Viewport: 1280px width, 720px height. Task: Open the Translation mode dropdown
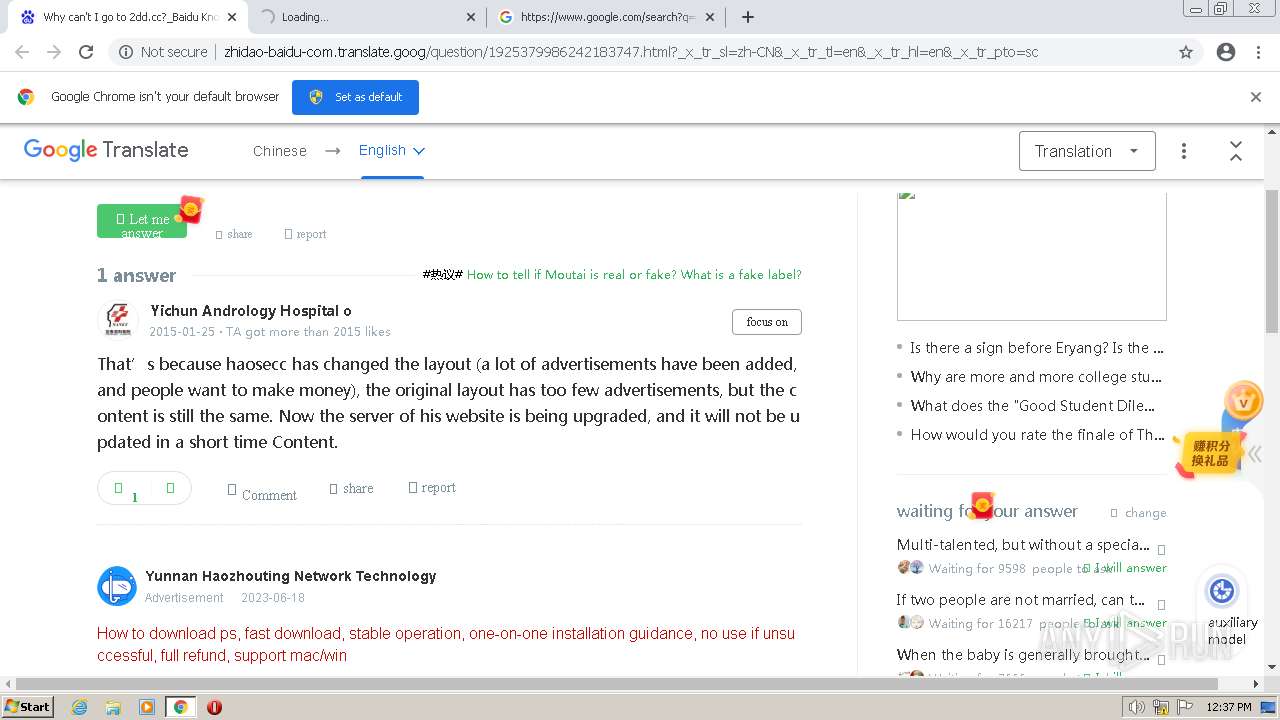[x=1087, y=151]
